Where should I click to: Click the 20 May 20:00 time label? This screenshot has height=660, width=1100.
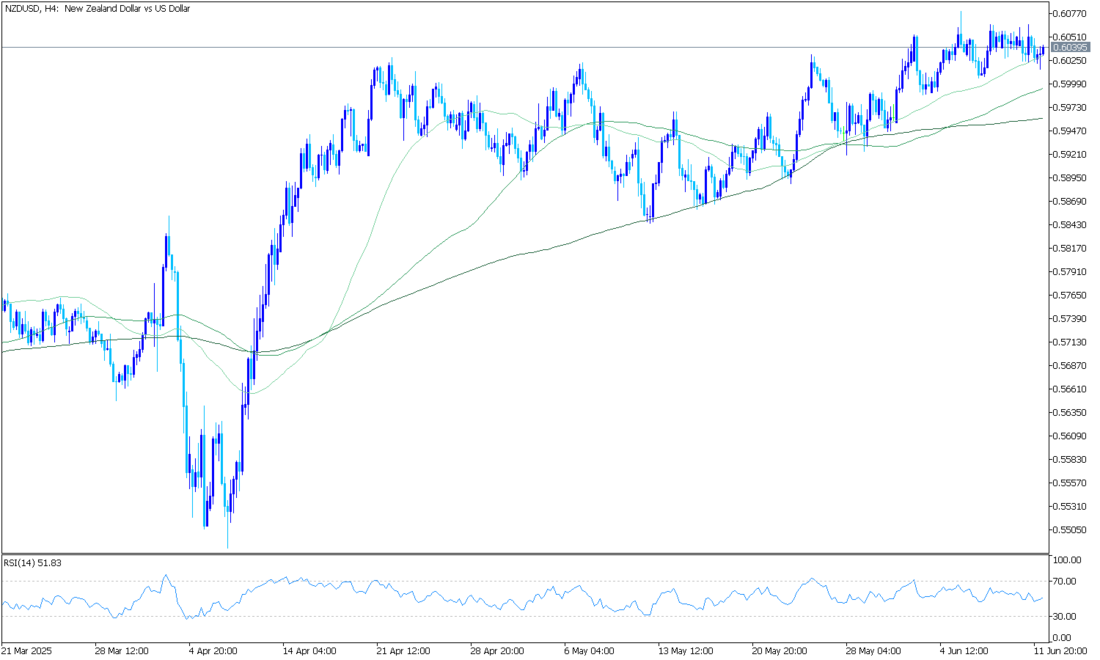click(x=779, y=651)
